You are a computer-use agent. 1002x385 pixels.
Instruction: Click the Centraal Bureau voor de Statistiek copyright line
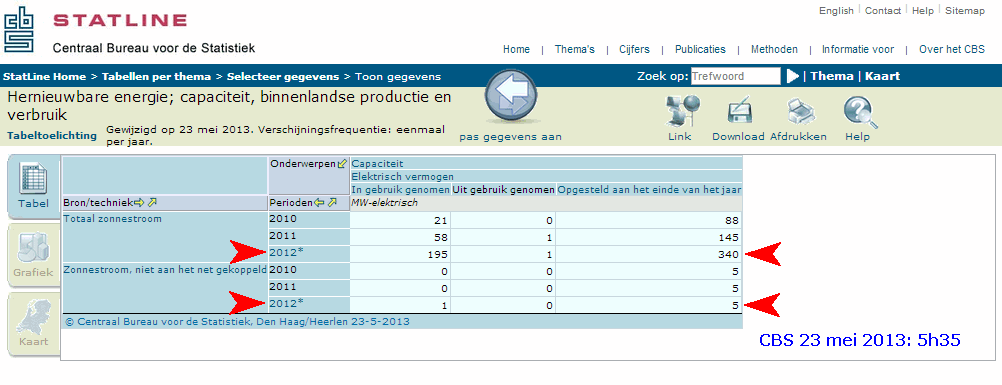[x=237, y=322]
